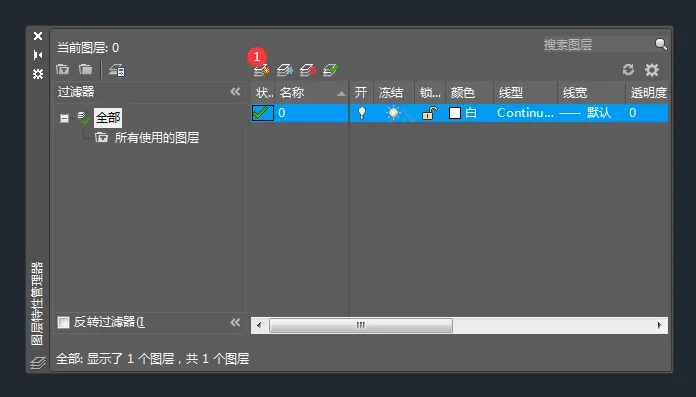
Task: Change layer 0 color via the white swatch
Action: [455, 113]
